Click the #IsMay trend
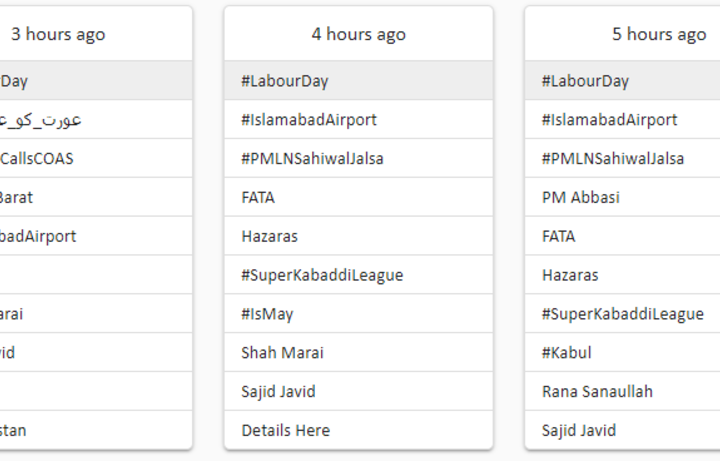720x461 pixels. click(x=359, y=314)
